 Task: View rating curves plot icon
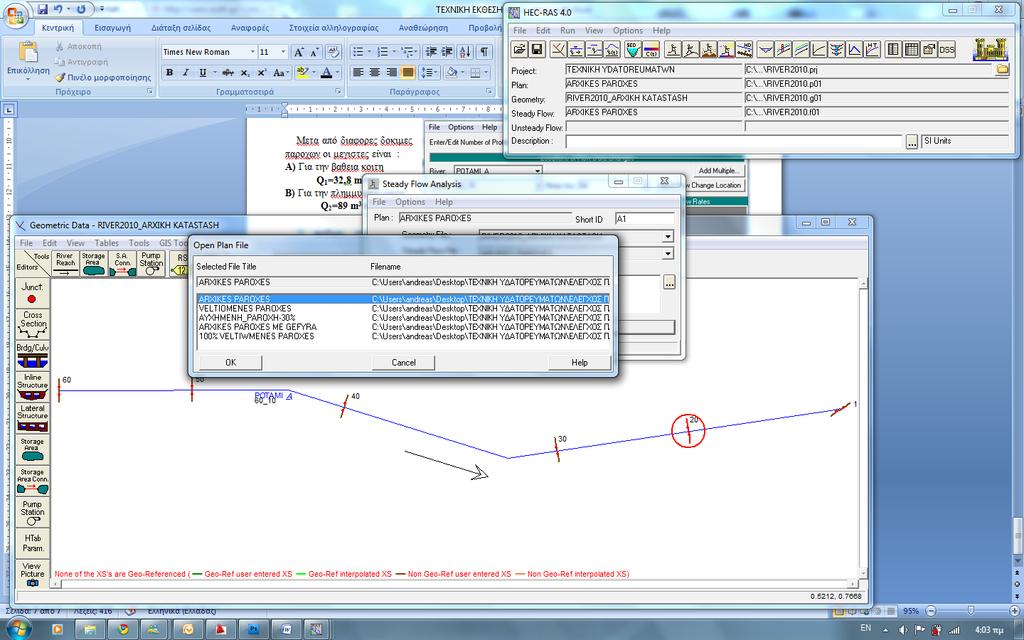(819, 50)
